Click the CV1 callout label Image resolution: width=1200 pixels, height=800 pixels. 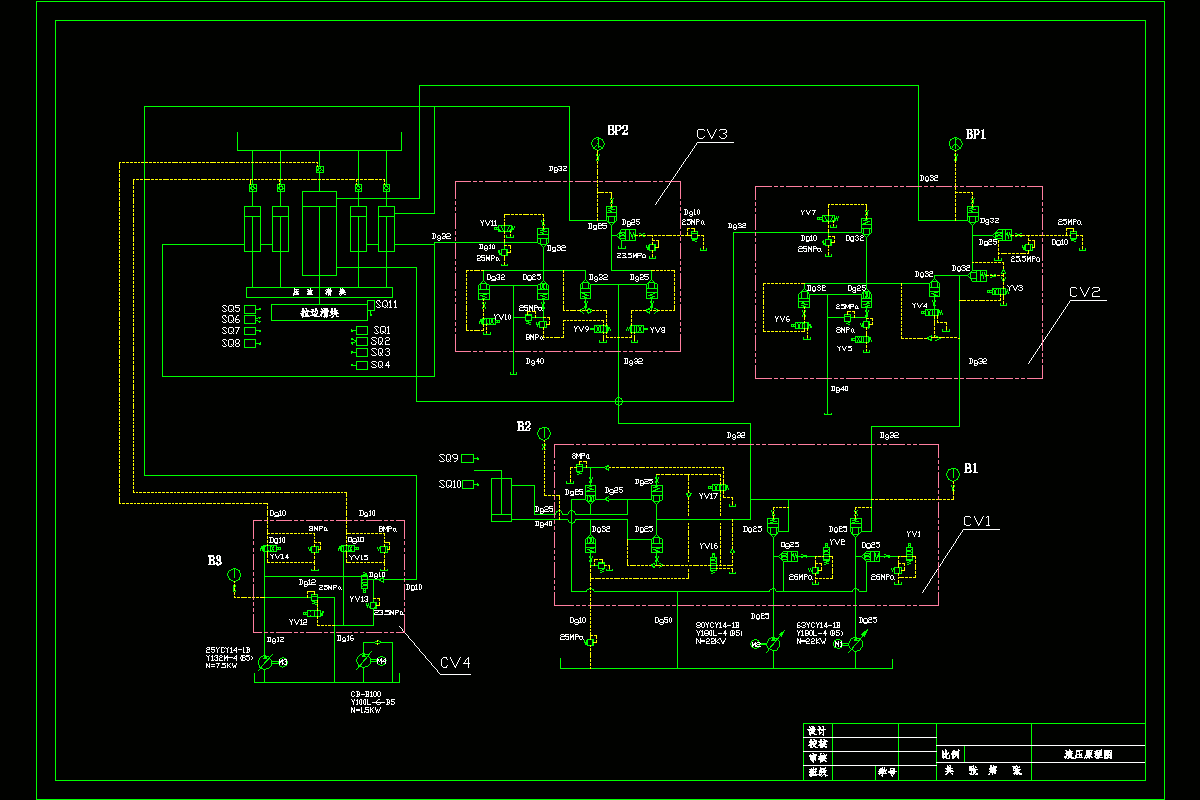click(x=976, y=521)
